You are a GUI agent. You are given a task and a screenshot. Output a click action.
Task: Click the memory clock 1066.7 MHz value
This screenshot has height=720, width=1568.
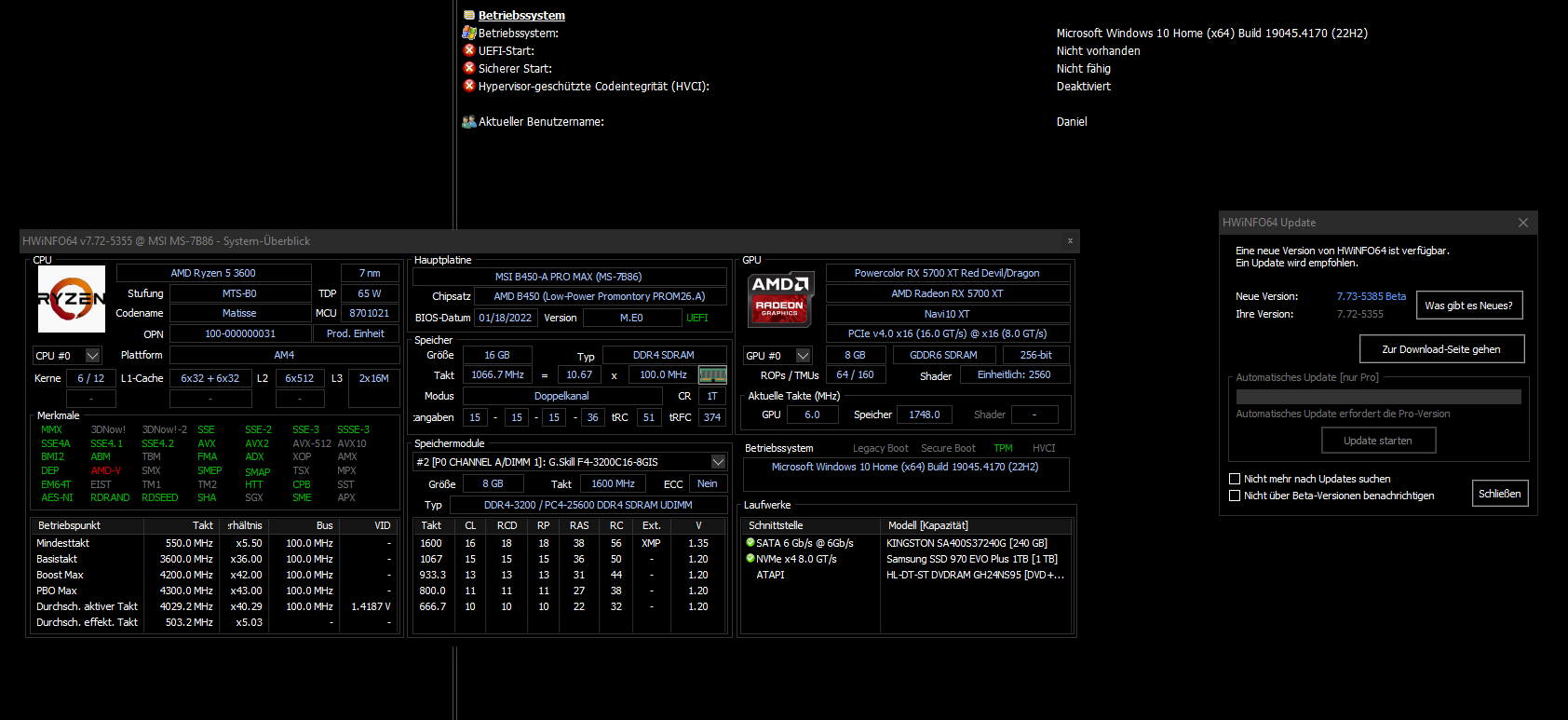click(x=497, y=374)
